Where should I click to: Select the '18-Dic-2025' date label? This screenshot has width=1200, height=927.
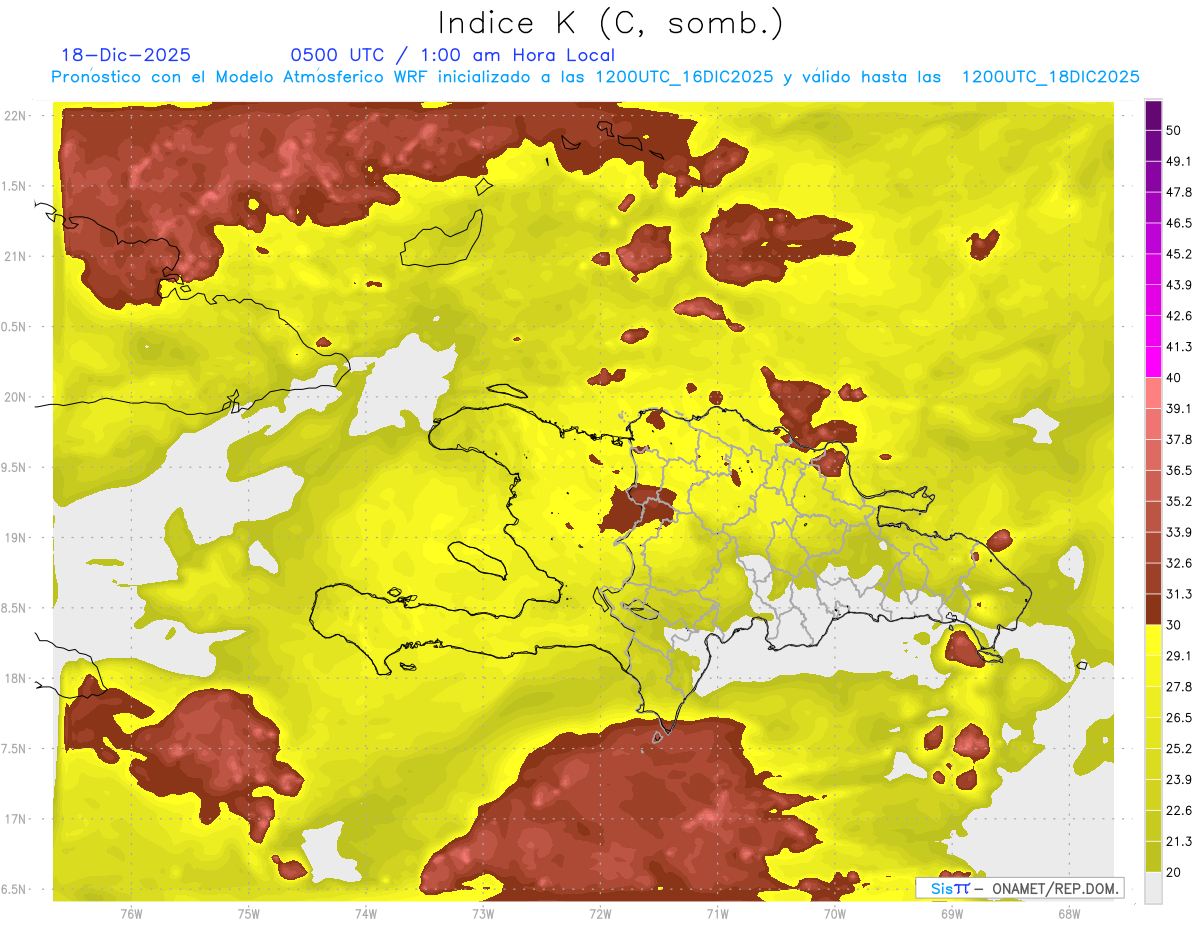coord(126,55)
